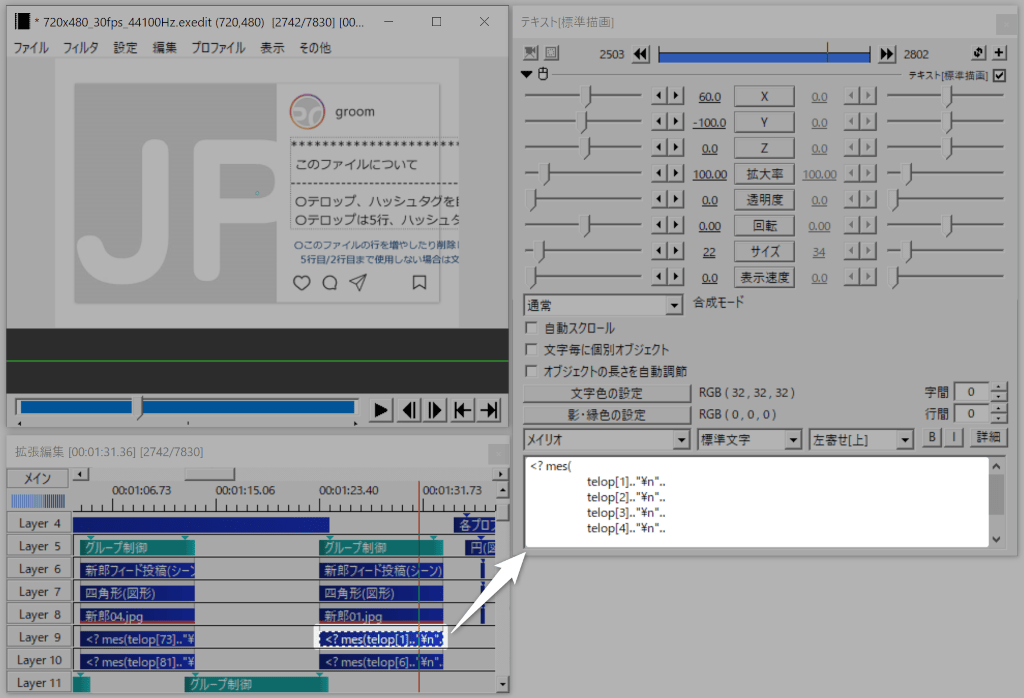Image resolution: width=1024 pixels, height=698 pixels.
Task: Open the メイリオ font dropdown
Action: click(x=607, y=439)
